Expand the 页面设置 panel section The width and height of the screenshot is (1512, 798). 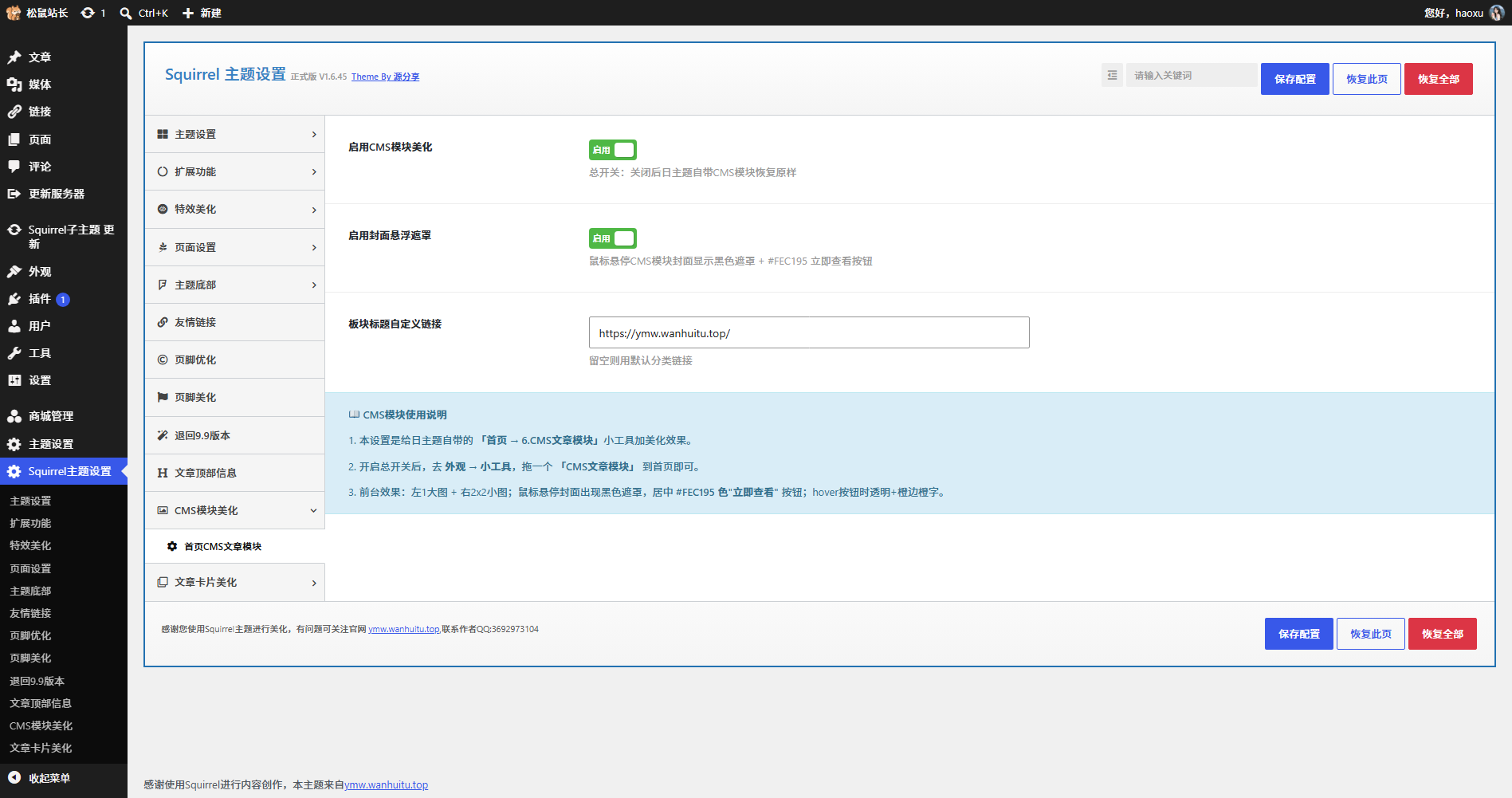click(x=235, y=247)
